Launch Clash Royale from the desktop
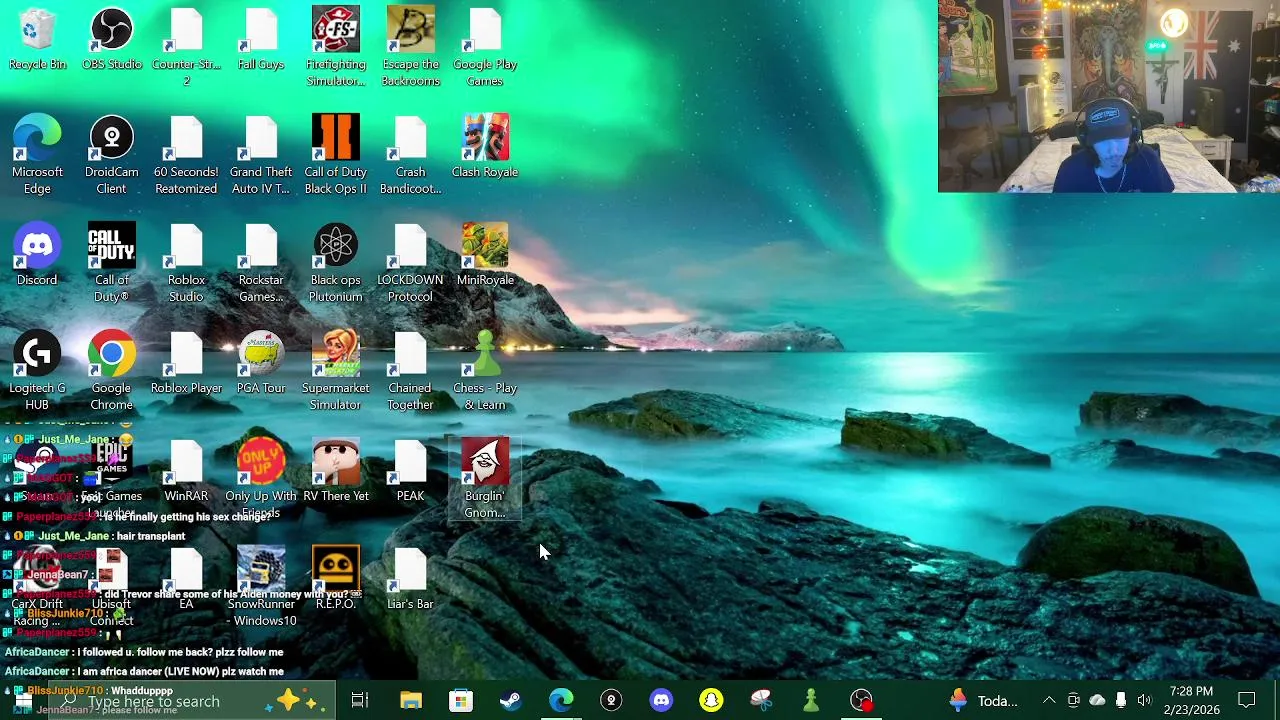 click(485, 147)
